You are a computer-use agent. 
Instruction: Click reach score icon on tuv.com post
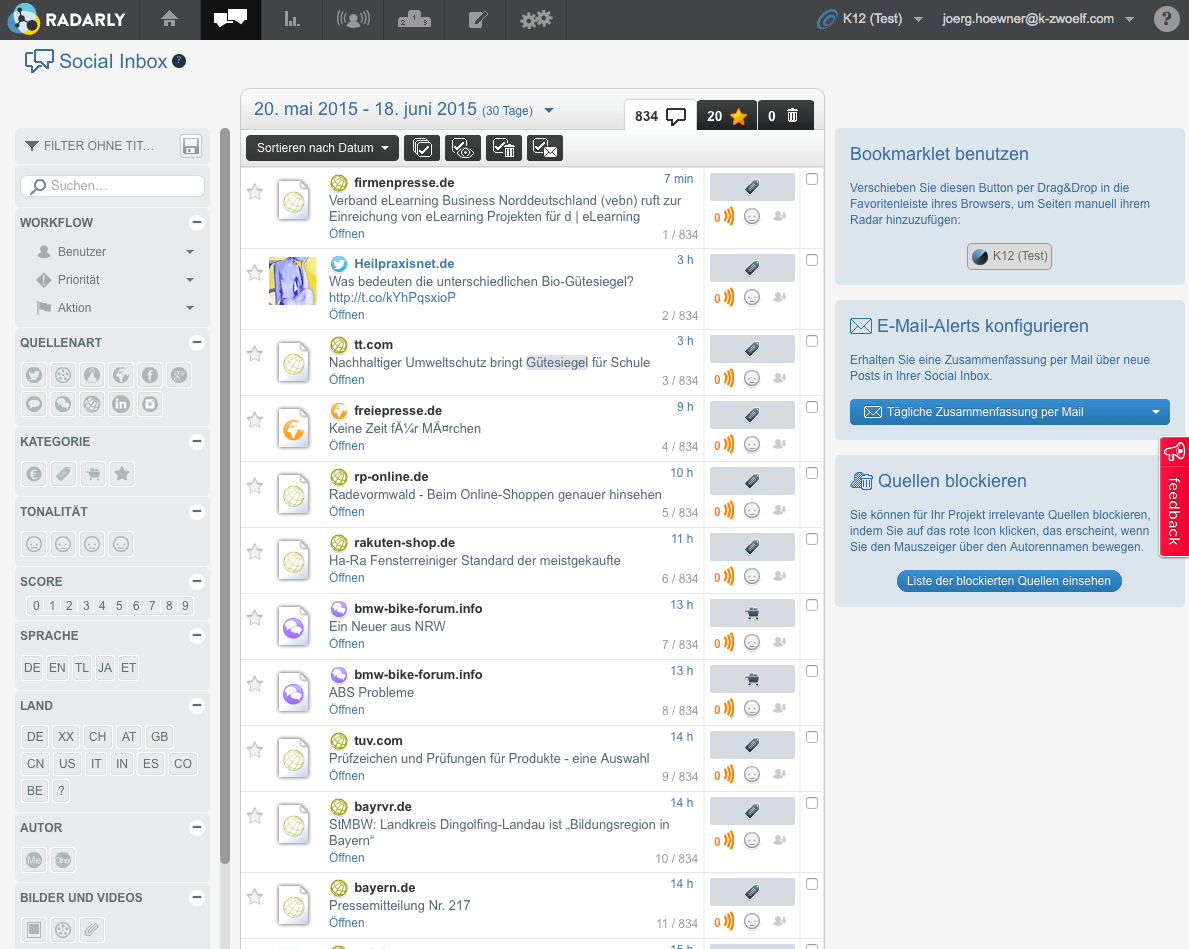pyautogui.click(x=724, y=775)
